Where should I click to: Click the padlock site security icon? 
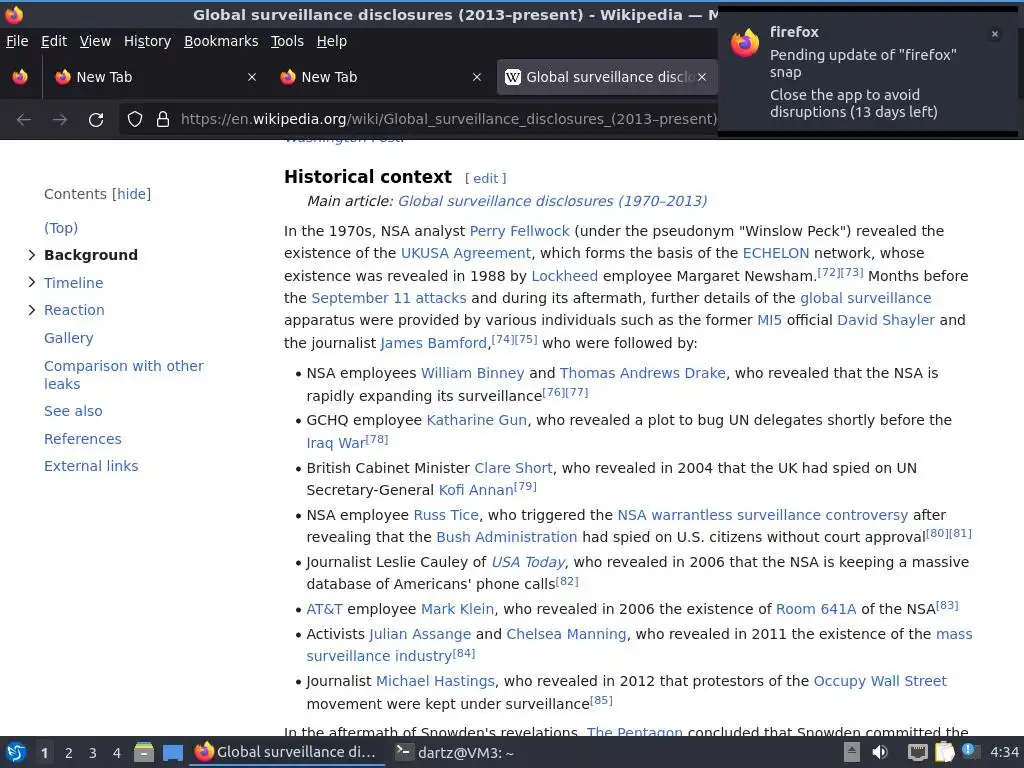[163, 120]
